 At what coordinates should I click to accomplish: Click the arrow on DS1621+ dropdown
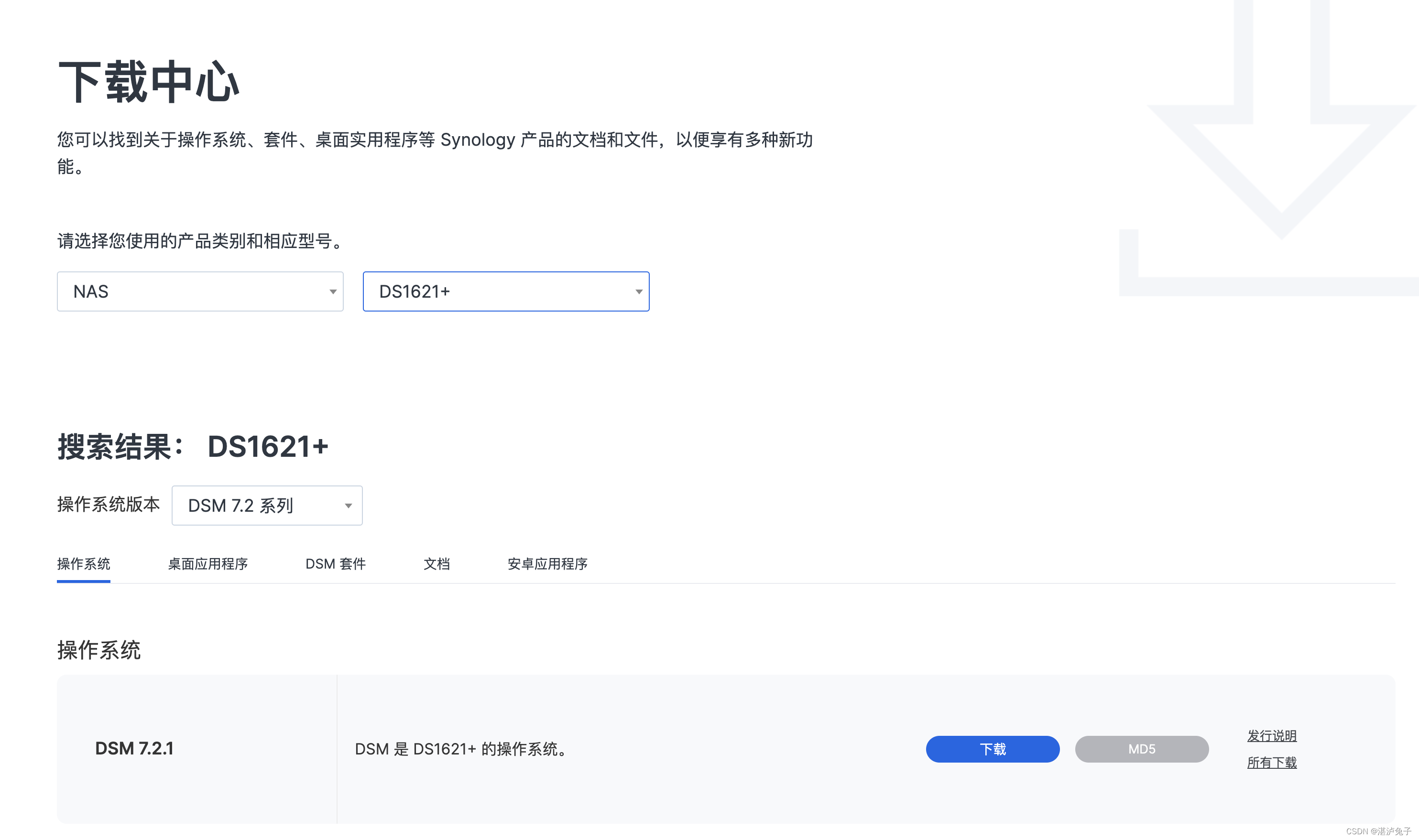638,292
